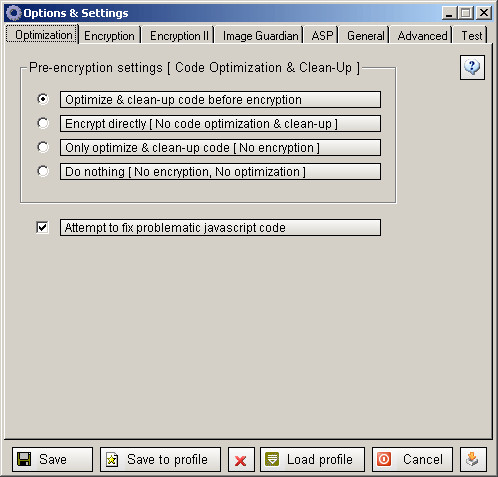Select 'Optimize & clean-up code before encryption' radio

(x=43, y=99)
